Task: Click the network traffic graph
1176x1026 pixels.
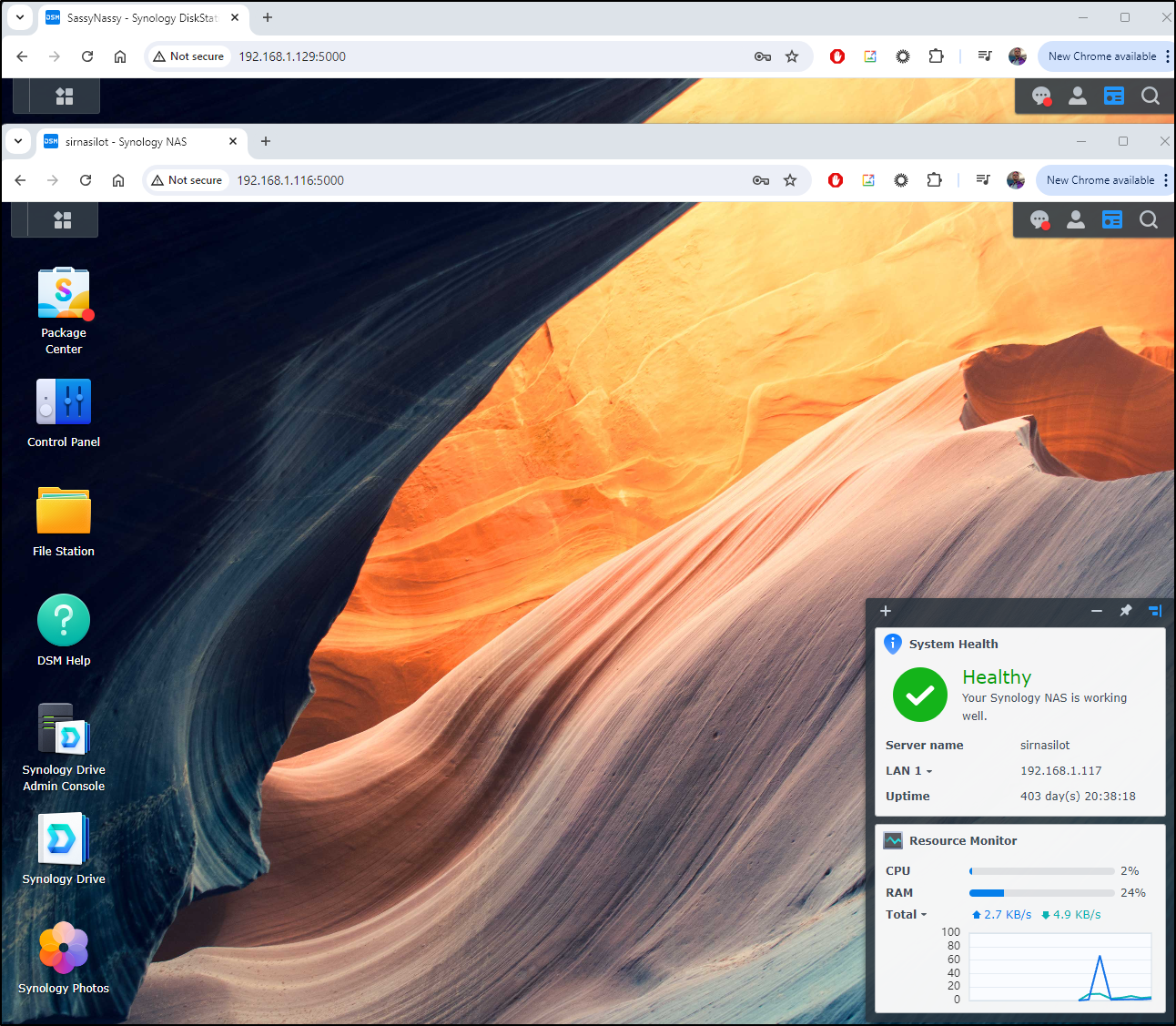Action: point(1060,967)
